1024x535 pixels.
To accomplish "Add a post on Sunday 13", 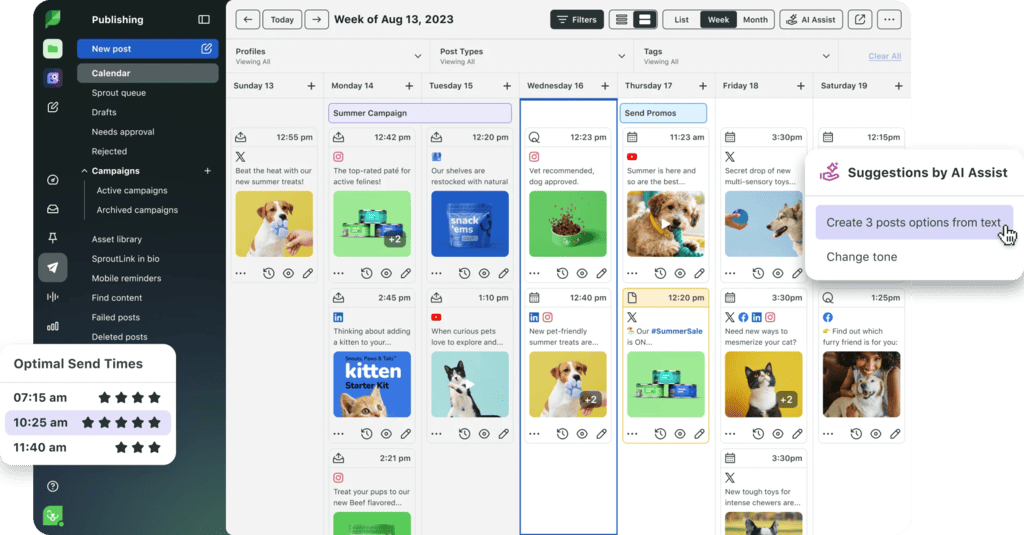I will [x=311, y=86].
